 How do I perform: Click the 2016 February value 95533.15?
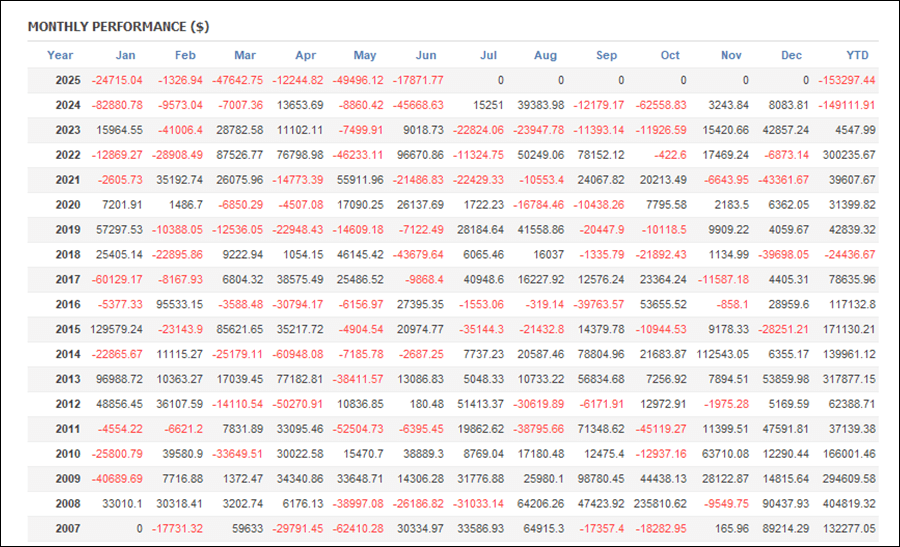(x=180, y=304)
